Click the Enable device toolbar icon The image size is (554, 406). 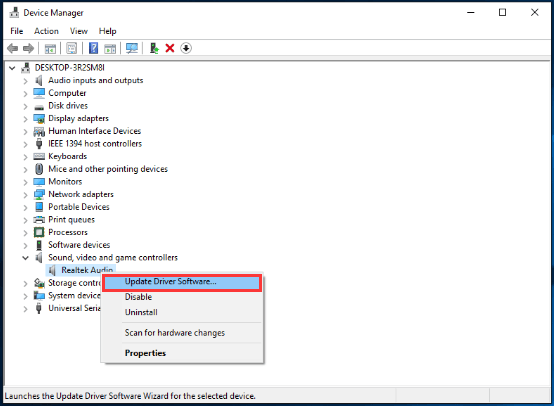click(x=154, y=48)
